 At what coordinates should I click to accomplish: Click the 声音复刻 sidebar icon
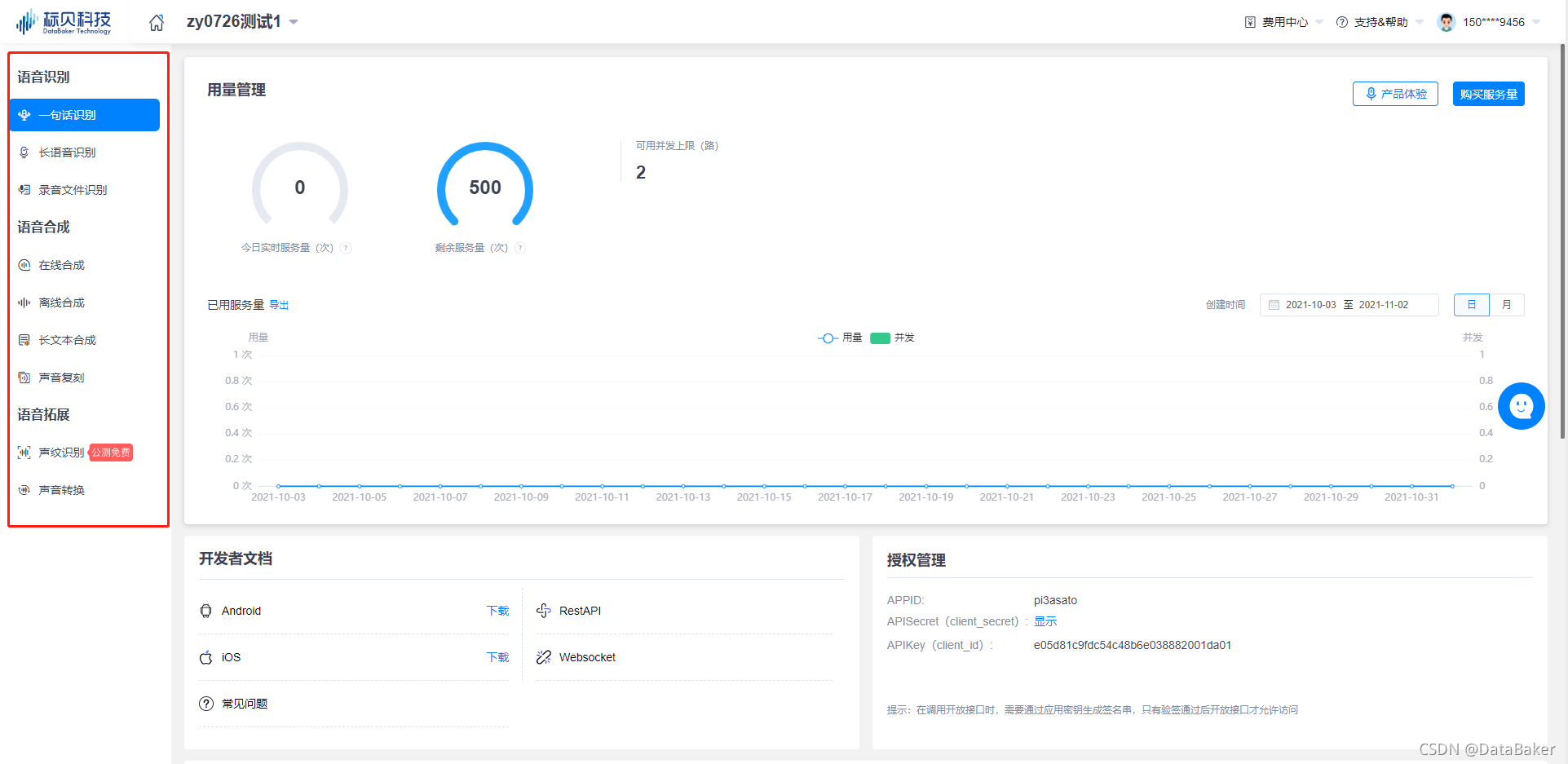tap(24, 378)
